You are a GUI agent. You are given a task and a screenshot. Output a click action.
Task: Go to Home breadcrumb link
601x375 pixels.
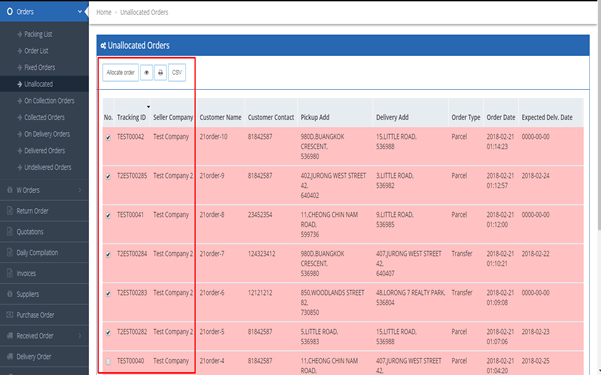(x=103, y=12)
